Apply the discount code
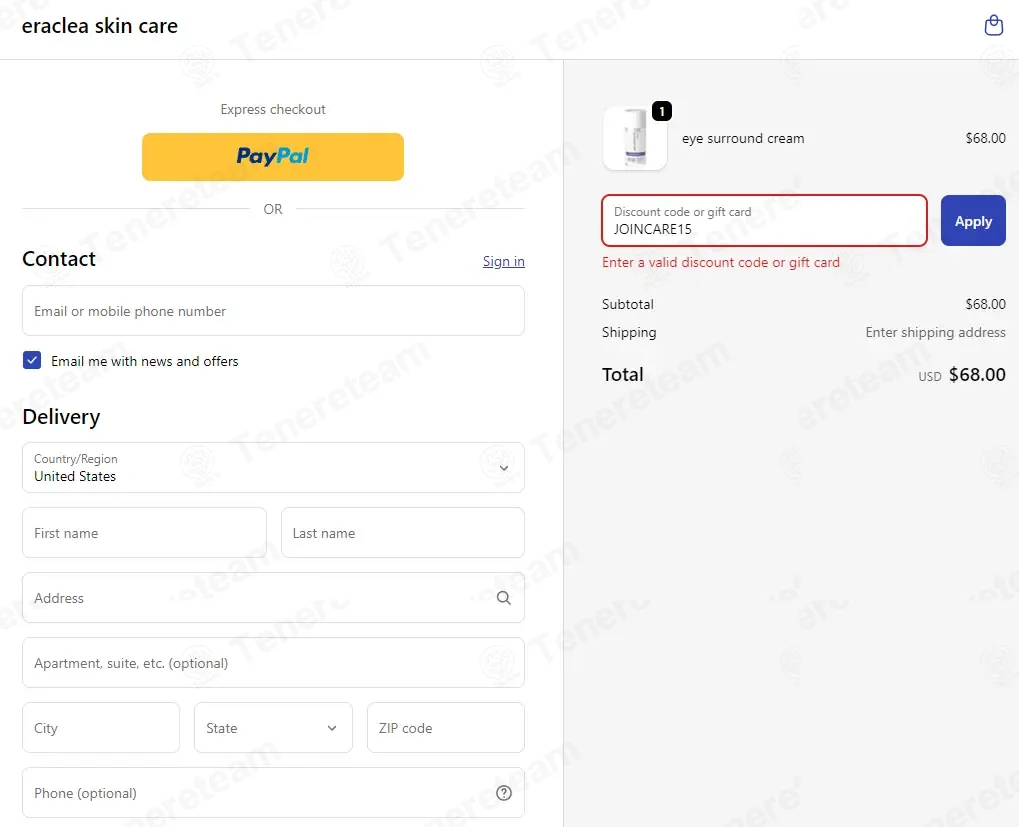Viewport: 1019px width, 827px height. click(x=973, y=221)
